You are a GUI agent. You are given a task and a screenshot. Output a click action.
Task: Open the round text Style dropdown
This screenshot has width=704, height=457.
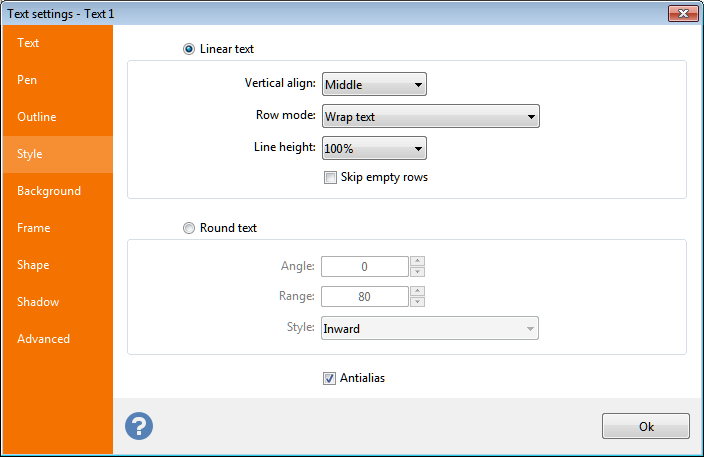(430, 328)
